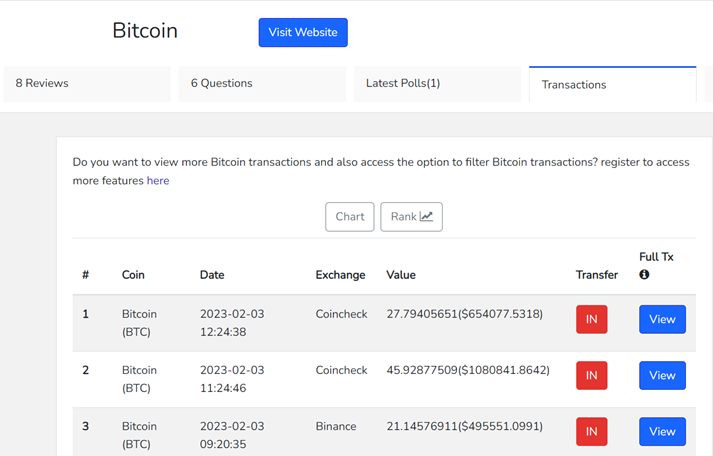Follow the 'here' registration link
The image size is (713, 456).
(x=158, y=180)
